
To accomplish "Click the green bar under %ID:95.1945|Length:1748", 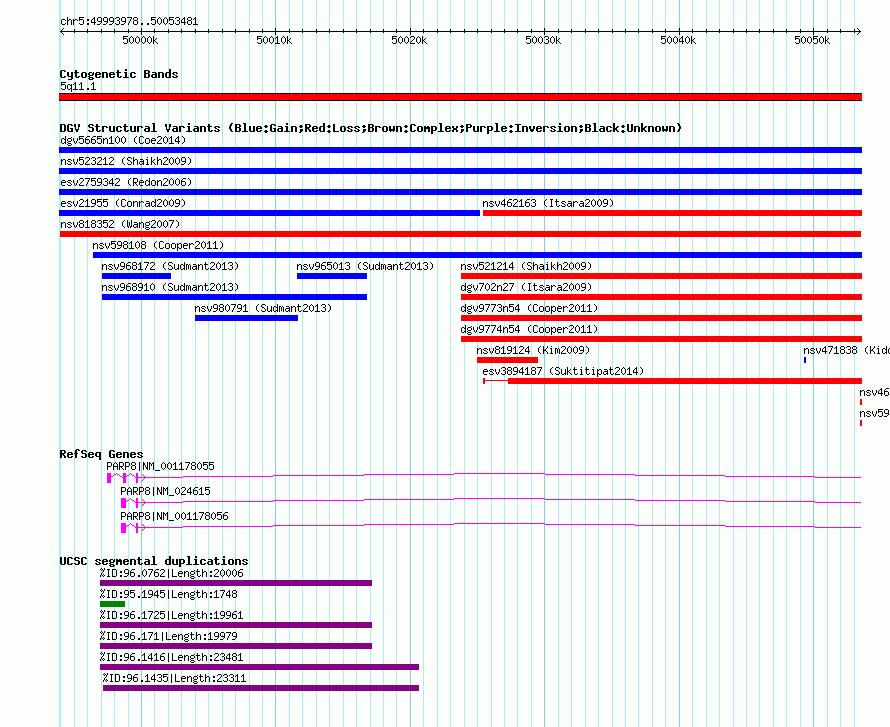I will click(112, 604).
